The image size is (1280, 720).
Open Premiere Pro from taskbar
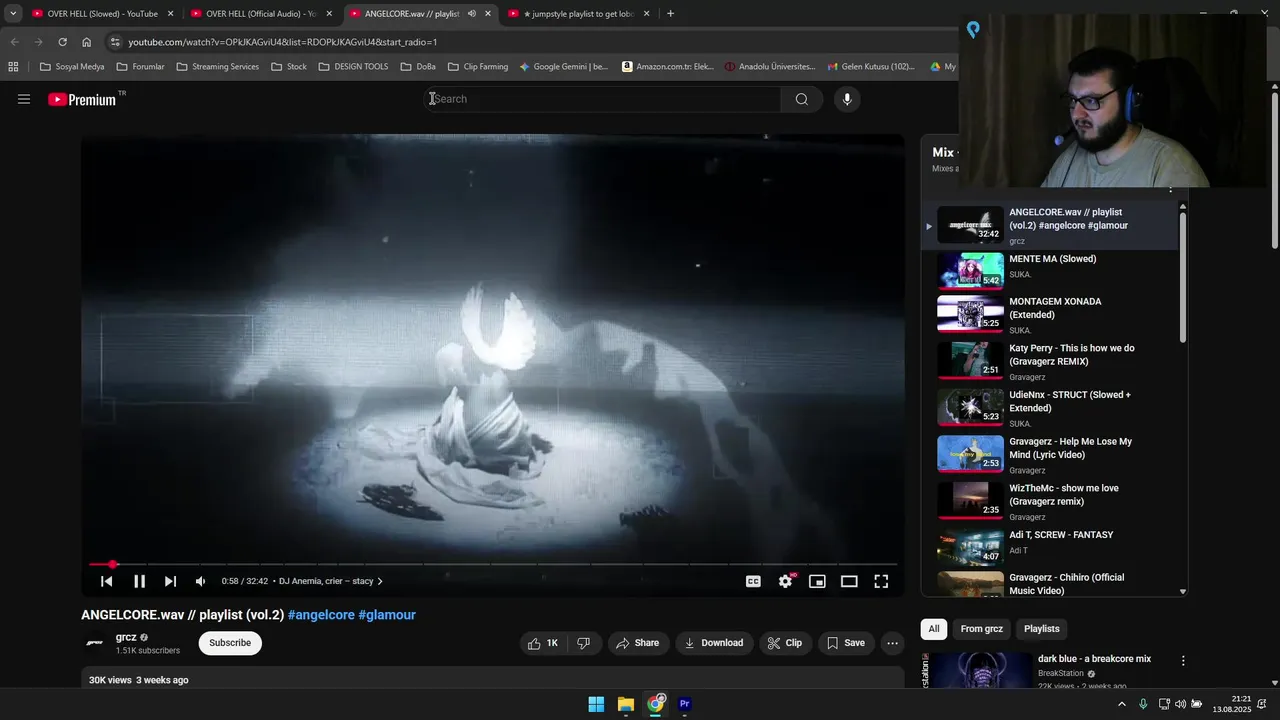coord(685,704)
